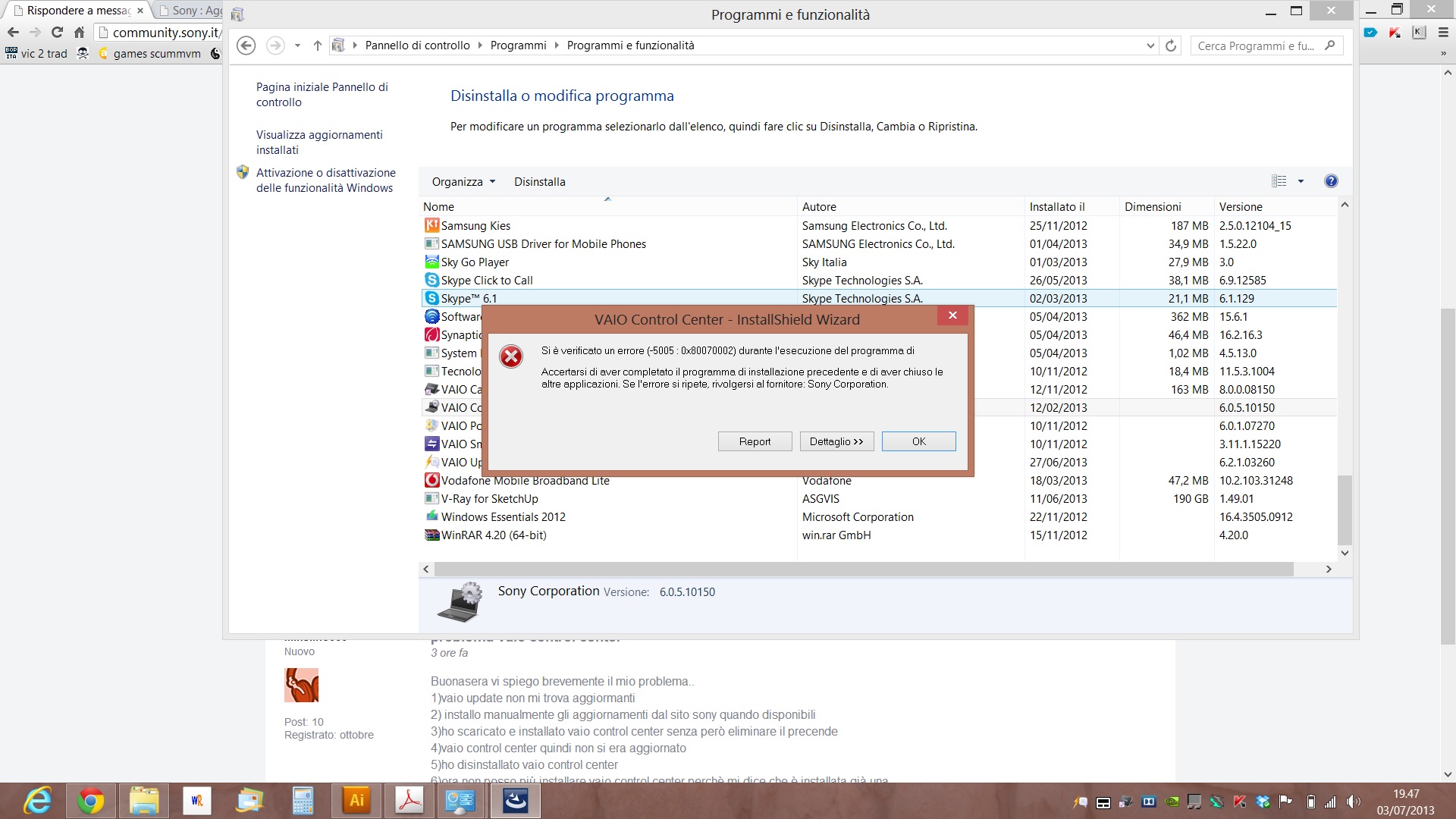Screen dimensions: 1456x819
Task: Click the help question mark icon
Action: (x=1331, y=181)
